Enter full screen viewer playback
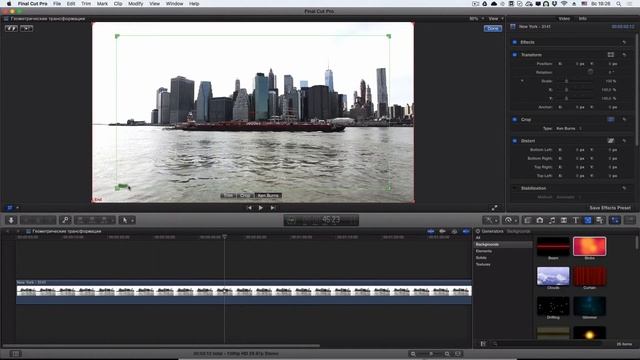The height and width of the screenshot is (360, 640). [x=494, y=208]
